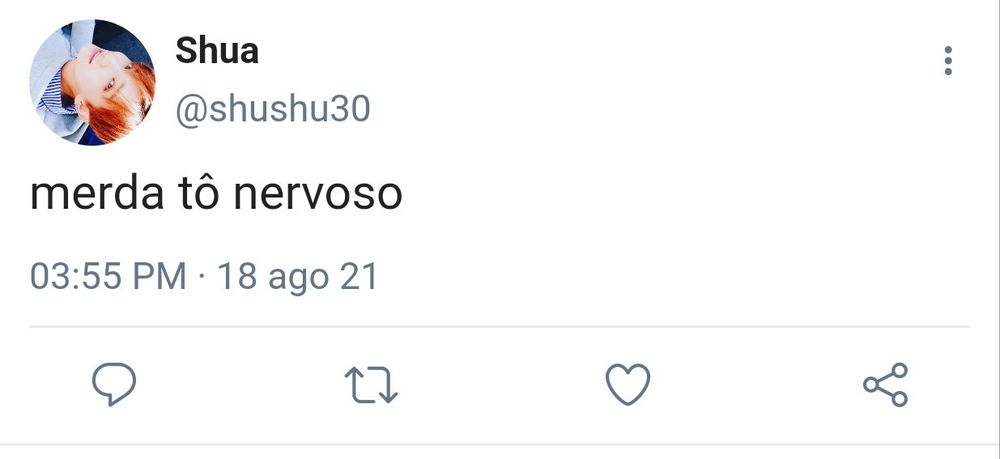
Task: Tap the share icon below the tweet
Action: pos(885,384)
